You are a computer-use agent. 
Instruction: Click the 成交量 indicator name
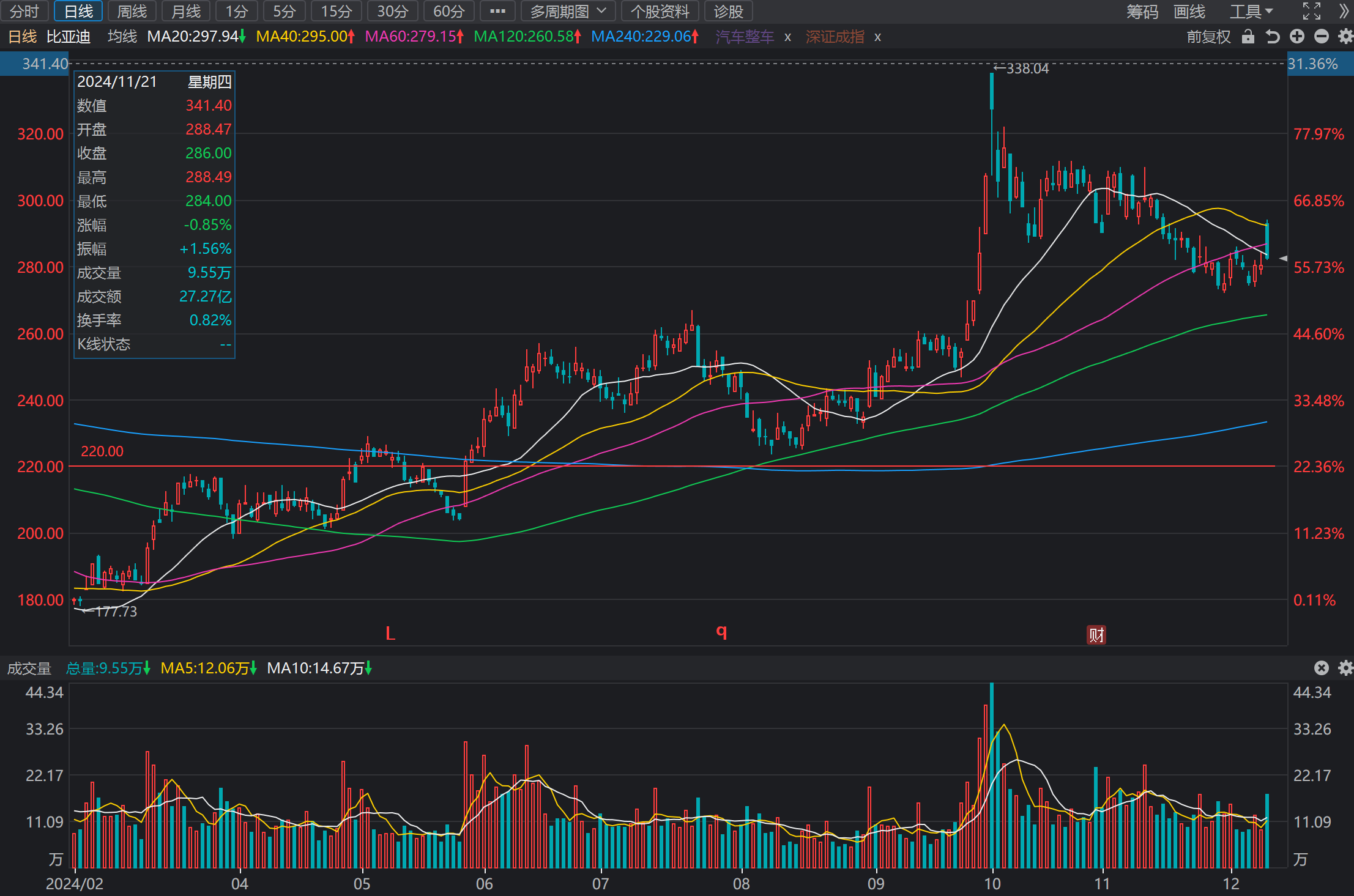pyautogui.click(x=29, y=668)
